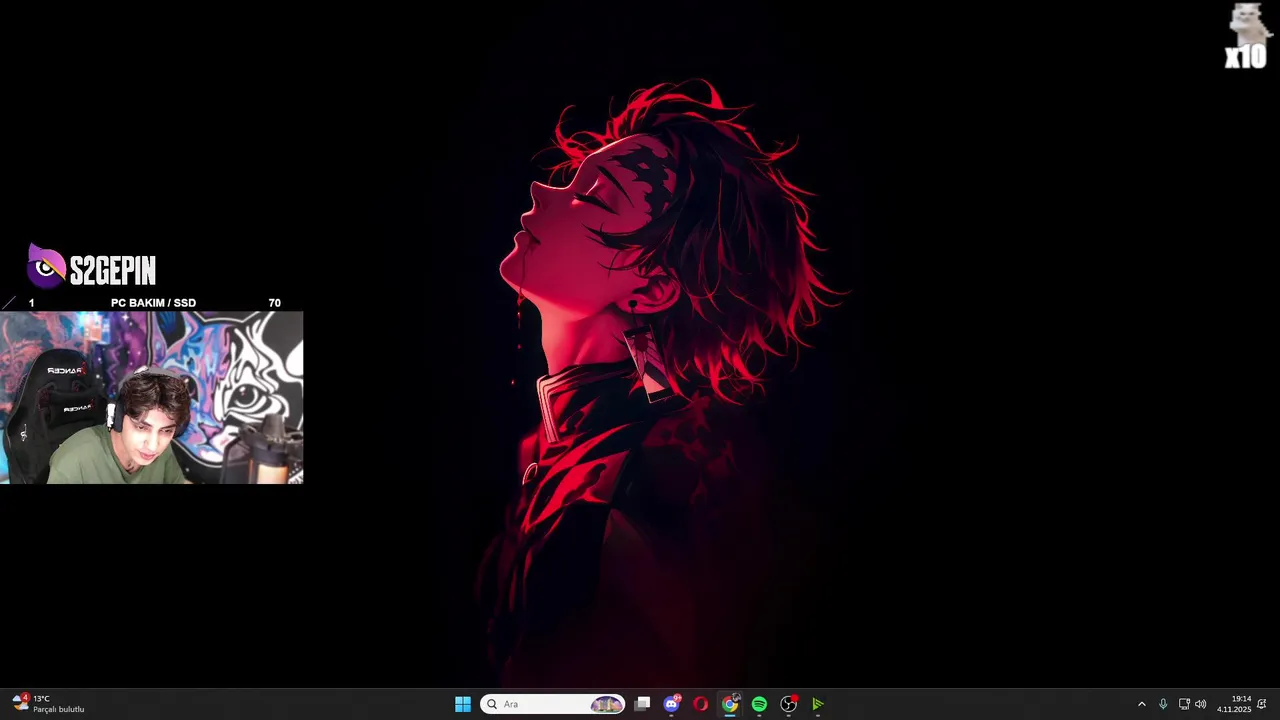Click the Ara search box
The width and height of the screenshot is (1280, 720).
[553, 704]
